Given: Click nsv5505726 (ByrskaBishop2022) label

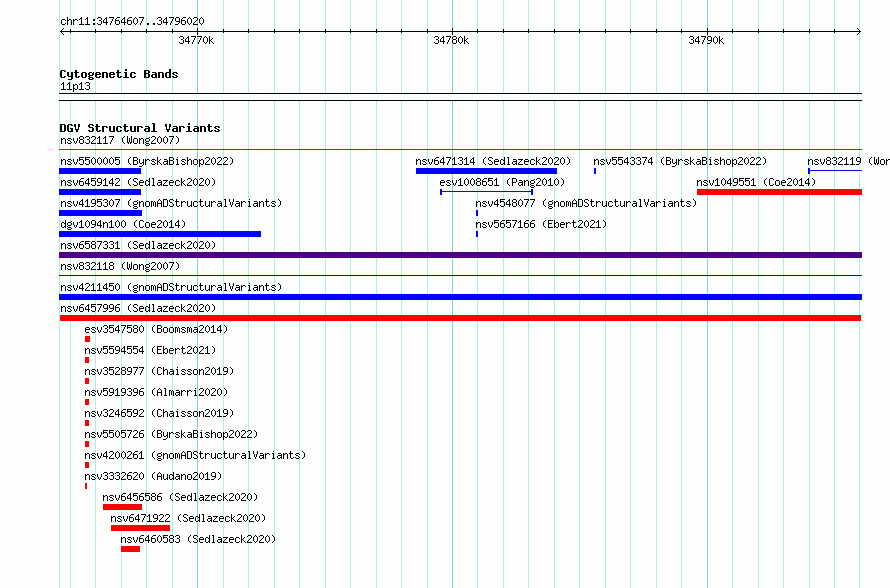Looking at the screenshot, I should tap(171, 434).
